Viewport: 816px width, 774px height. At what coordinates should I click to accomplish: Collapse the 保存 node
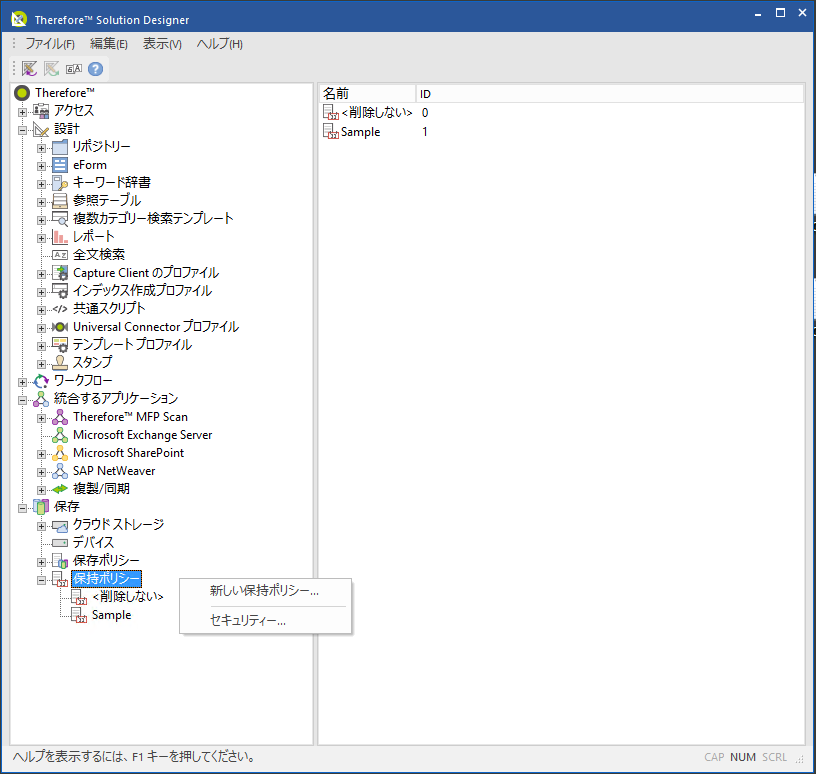tap(22, 508)
